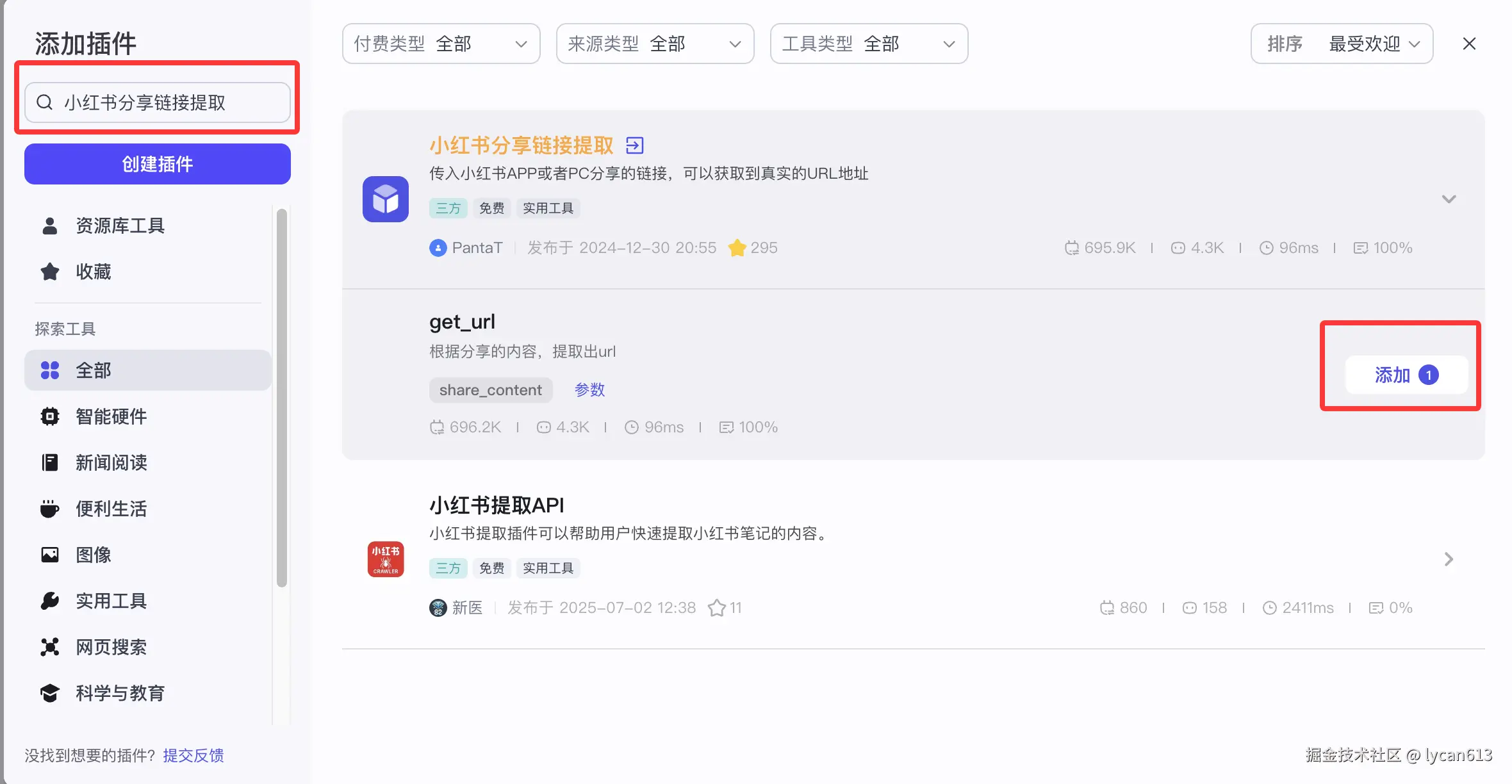Click the 创建插件 button
The image size is (1512, 784).
[x=158, y=164]
